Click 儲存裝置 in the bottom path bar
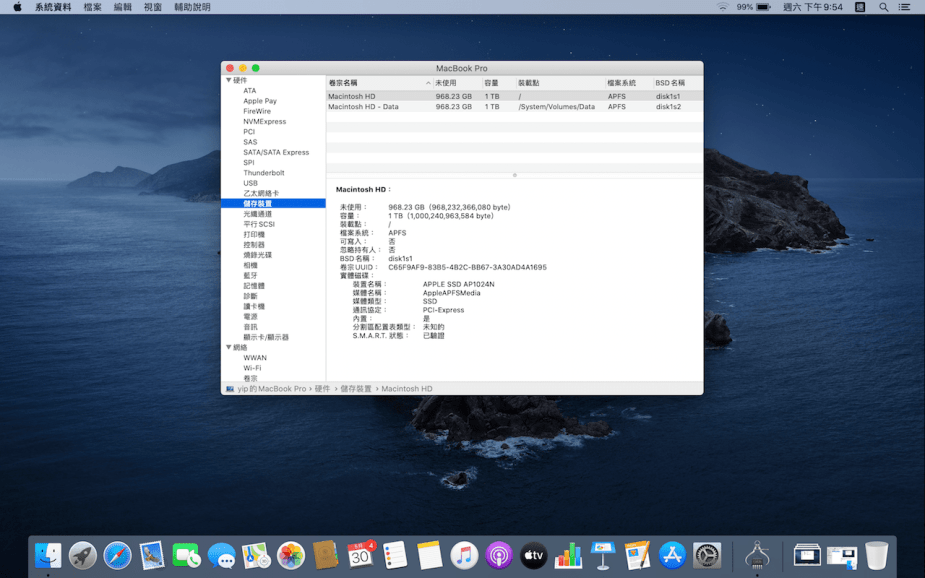Screen dimensions: 925x578 tap(355, 389)
